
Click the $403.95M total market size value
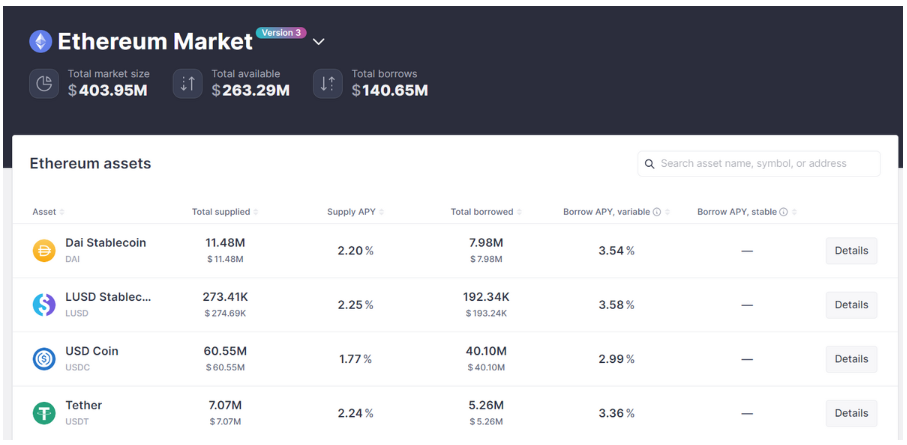(108, 90)
